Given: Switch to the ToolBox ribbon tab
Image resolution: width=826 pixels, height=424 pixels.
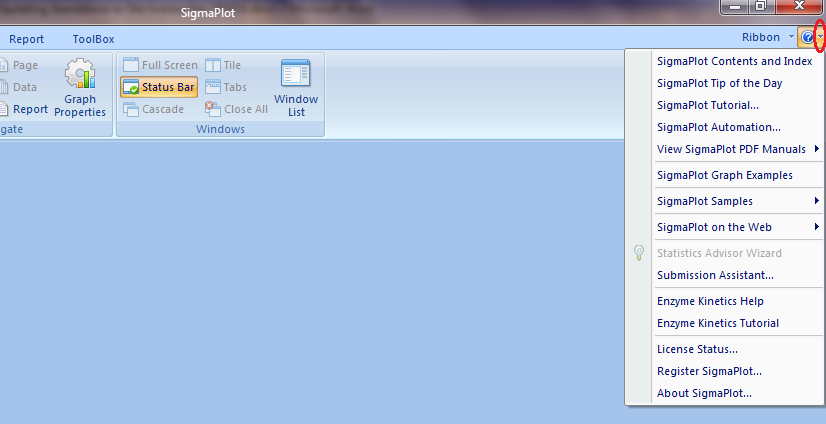Looking at the screenshot, I should [x=93, y=39].
